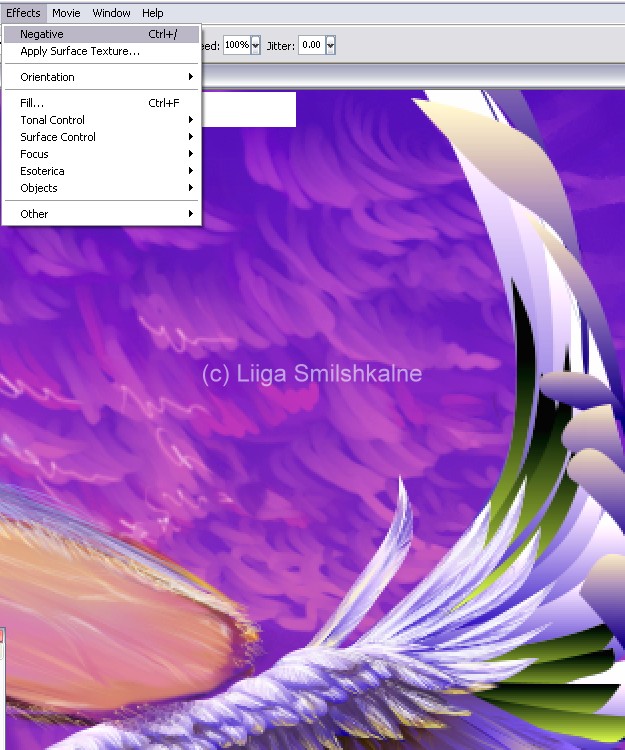
Task: Expand the Surface Control submenu
Action: [101, 137]
